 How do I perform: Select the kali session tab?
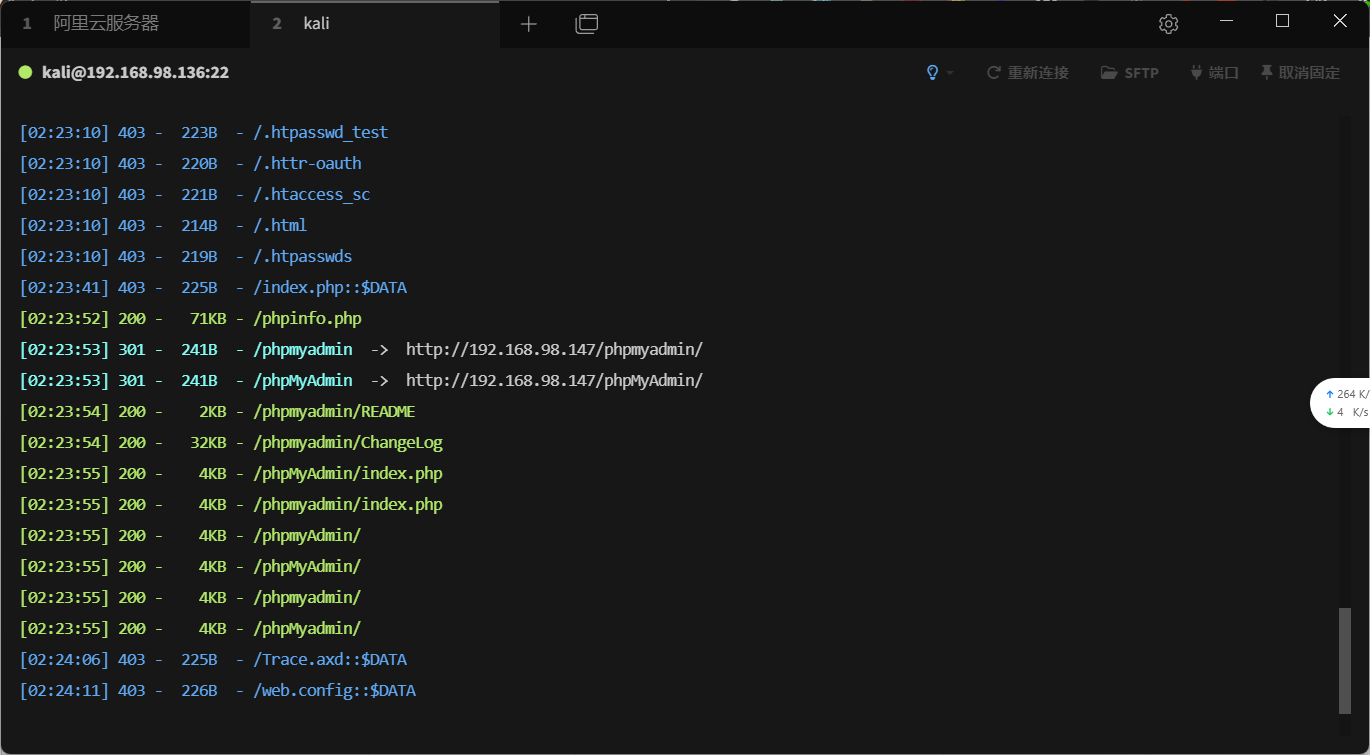click(x=375, y=24)
